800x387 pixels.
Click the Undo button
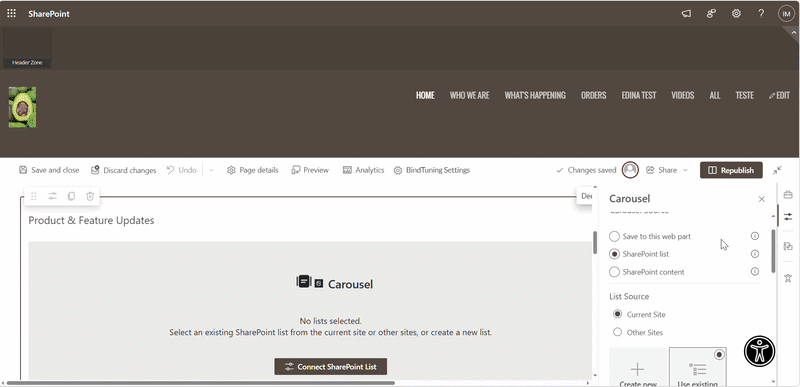182,170
